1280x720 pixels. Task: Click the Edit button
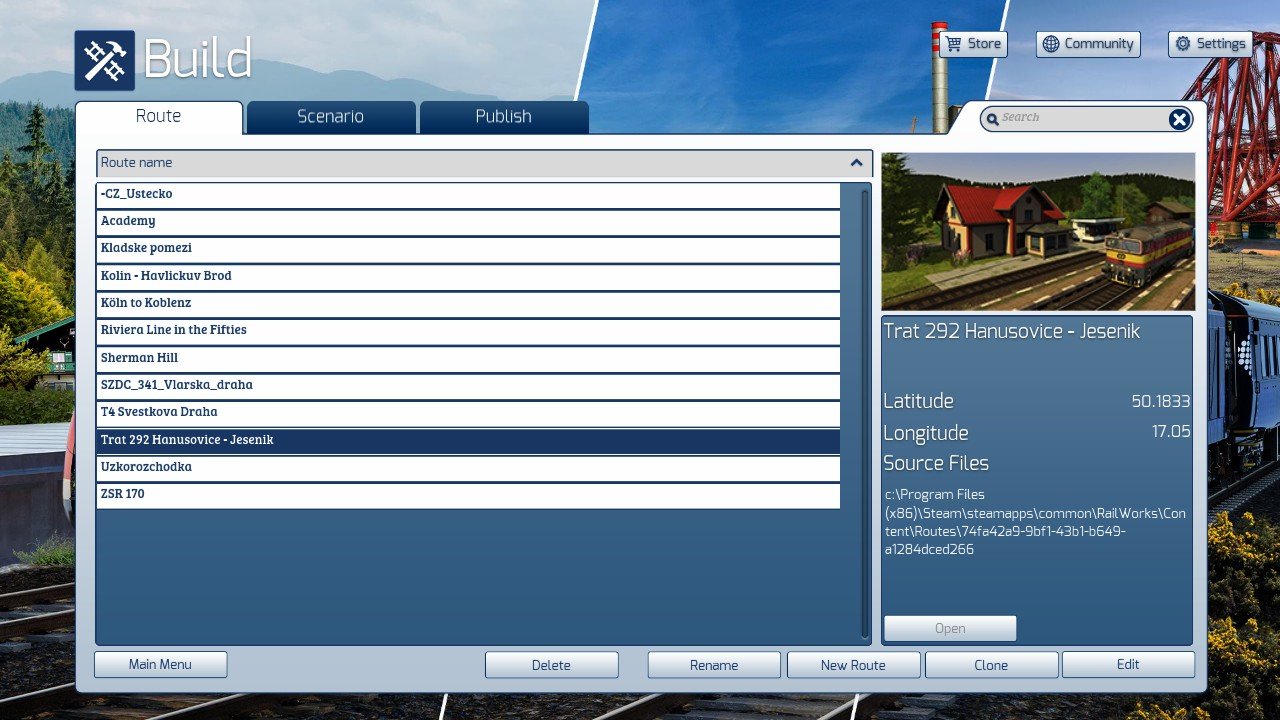point(1127,665)
